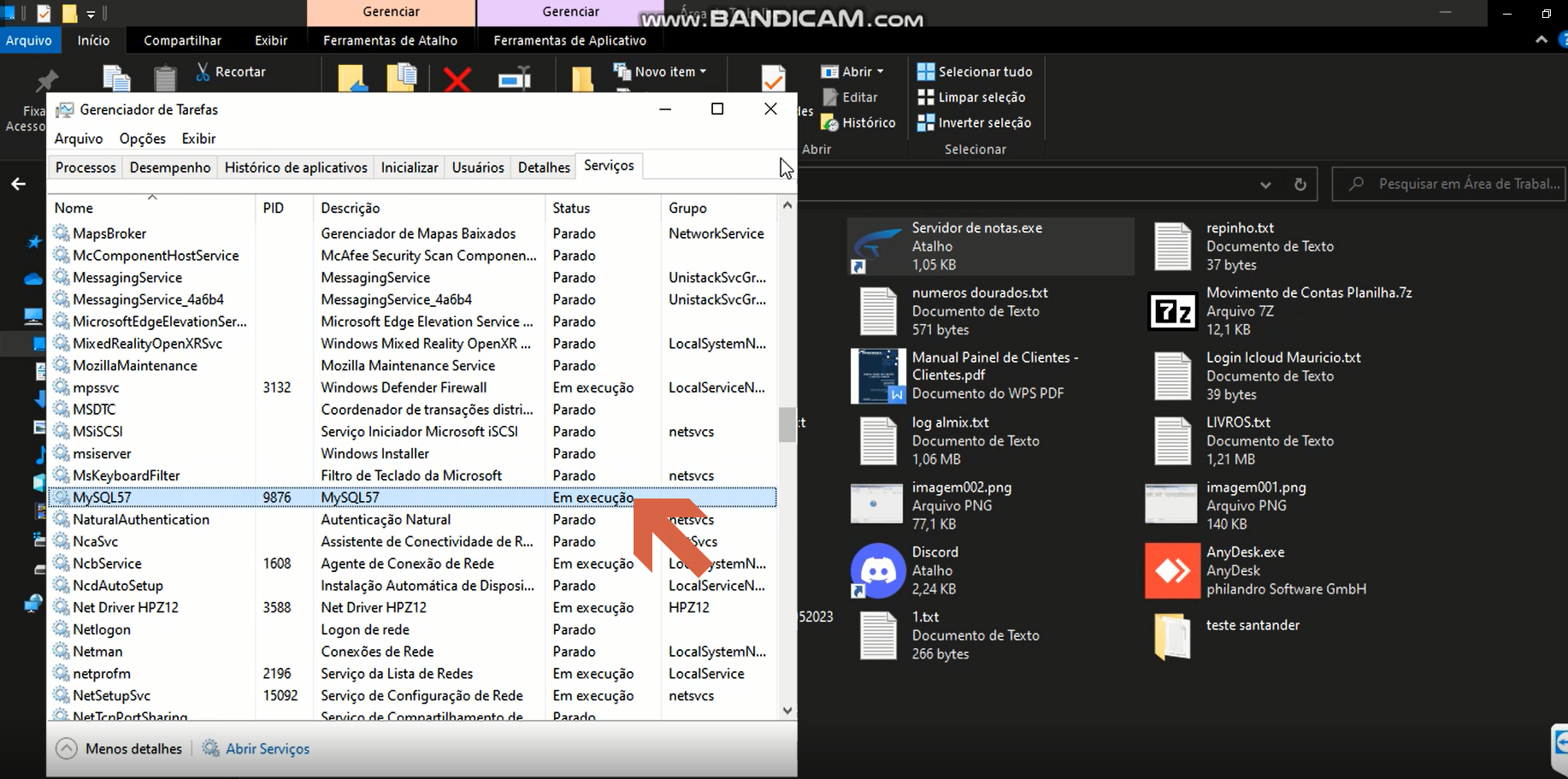1568x779 pixels.
Task: Switch to the Desempenho tab
Action: [170, 168]
